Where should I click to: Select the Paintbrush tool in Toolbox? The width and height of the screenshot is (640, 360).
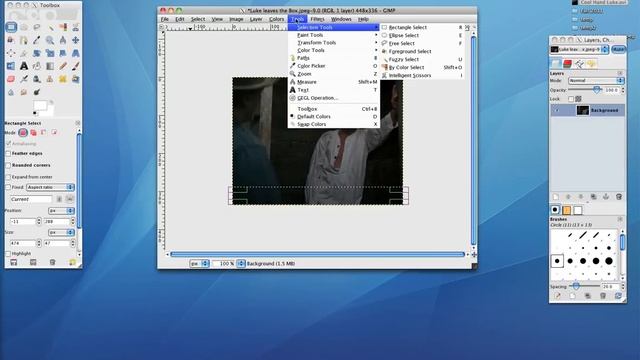click(x=76, y=66)
